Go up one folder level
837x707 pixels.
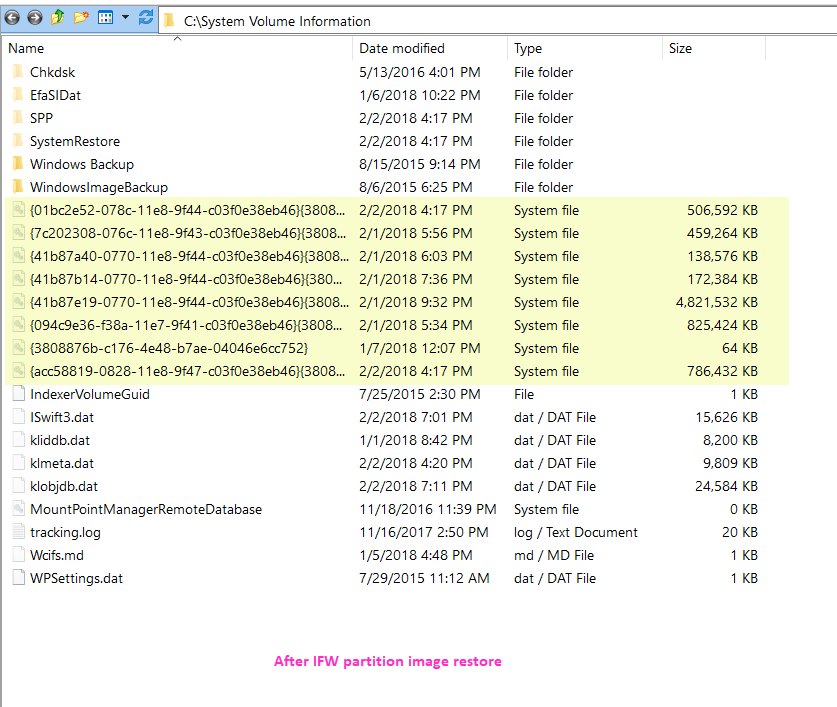(x=58, y=18)
